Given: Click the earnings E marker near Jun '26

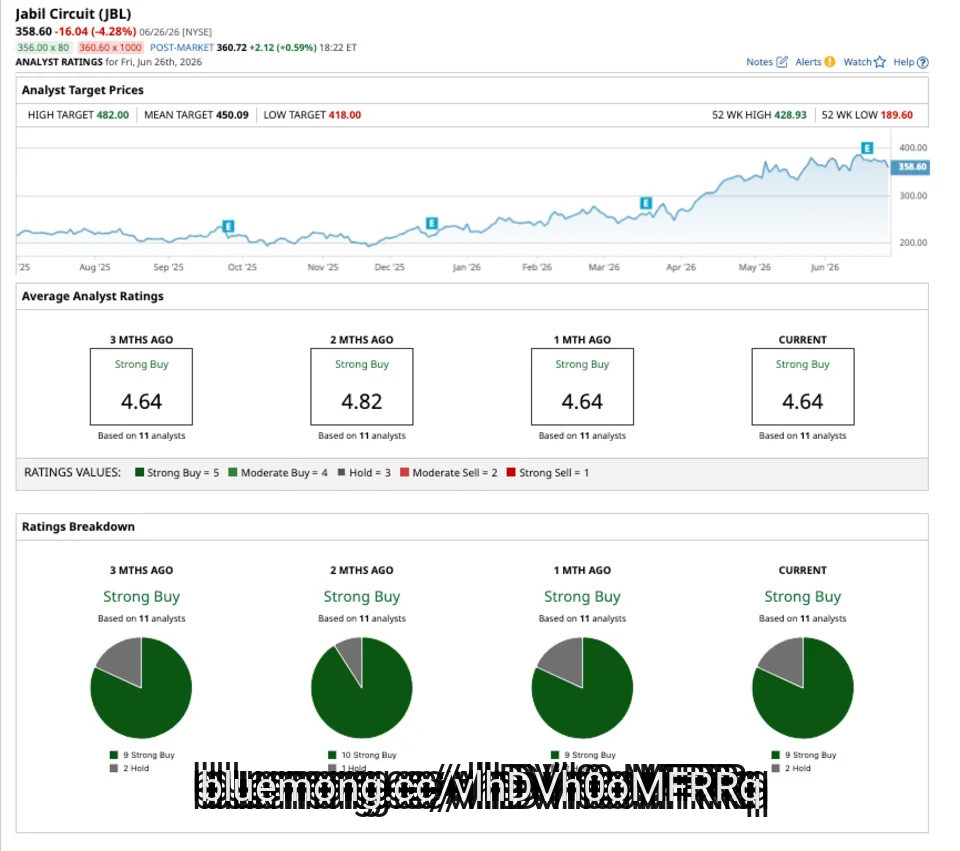Looking at the screenshot, I should [x=867, y=148].
